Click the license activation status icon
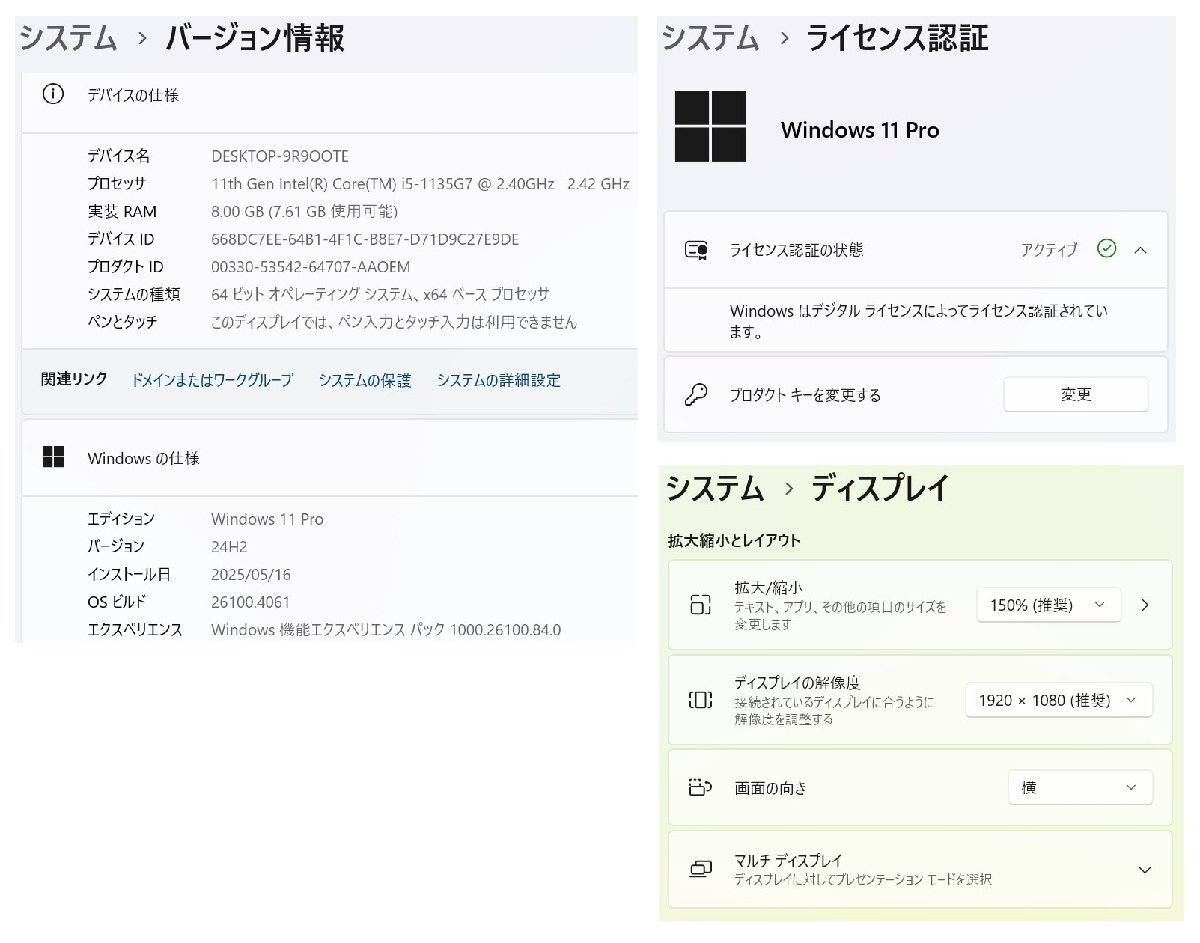 tap(694, 251)
